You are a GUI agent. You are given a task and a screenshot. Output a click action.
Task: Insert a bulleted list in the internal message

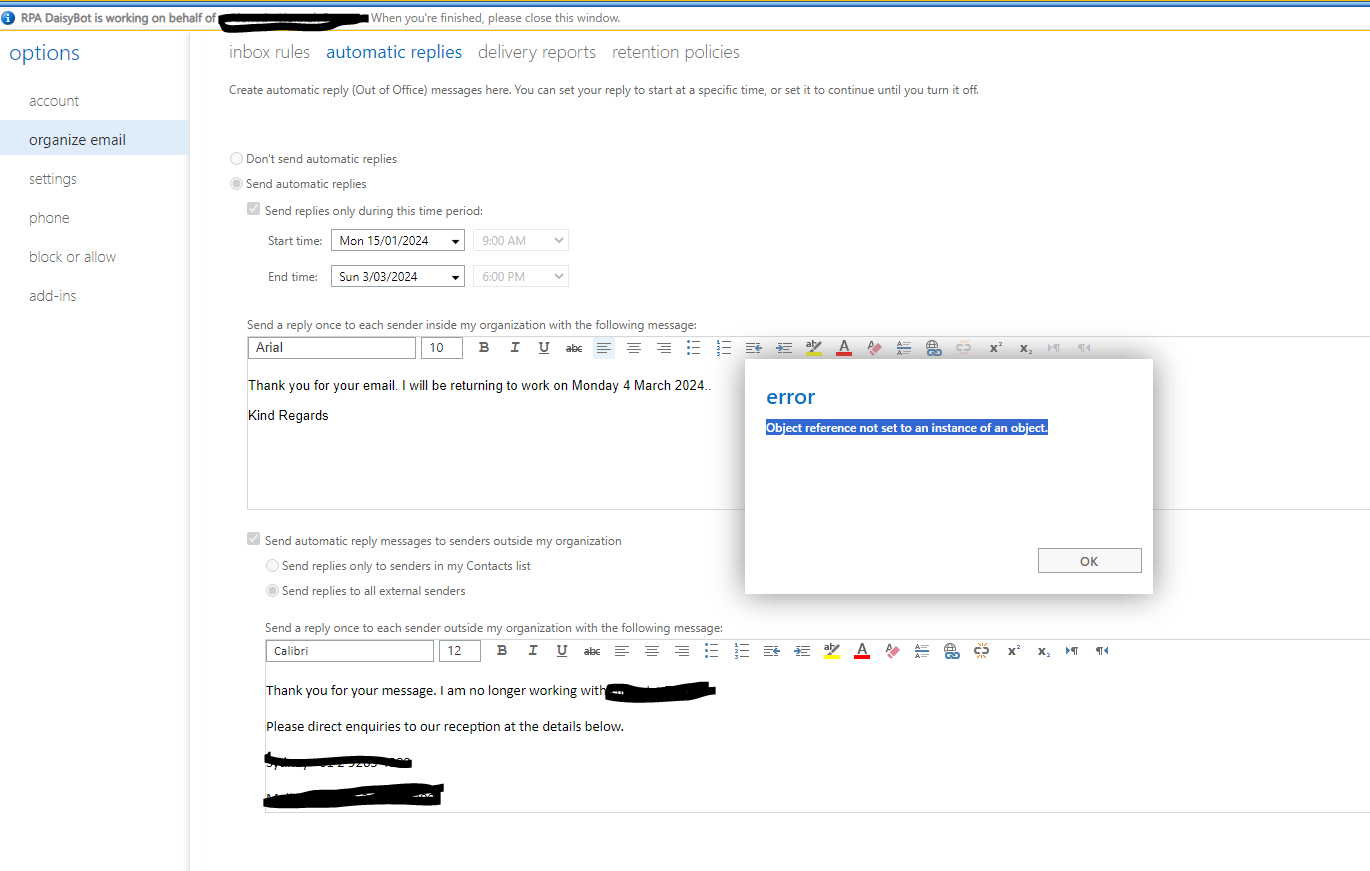693,347
